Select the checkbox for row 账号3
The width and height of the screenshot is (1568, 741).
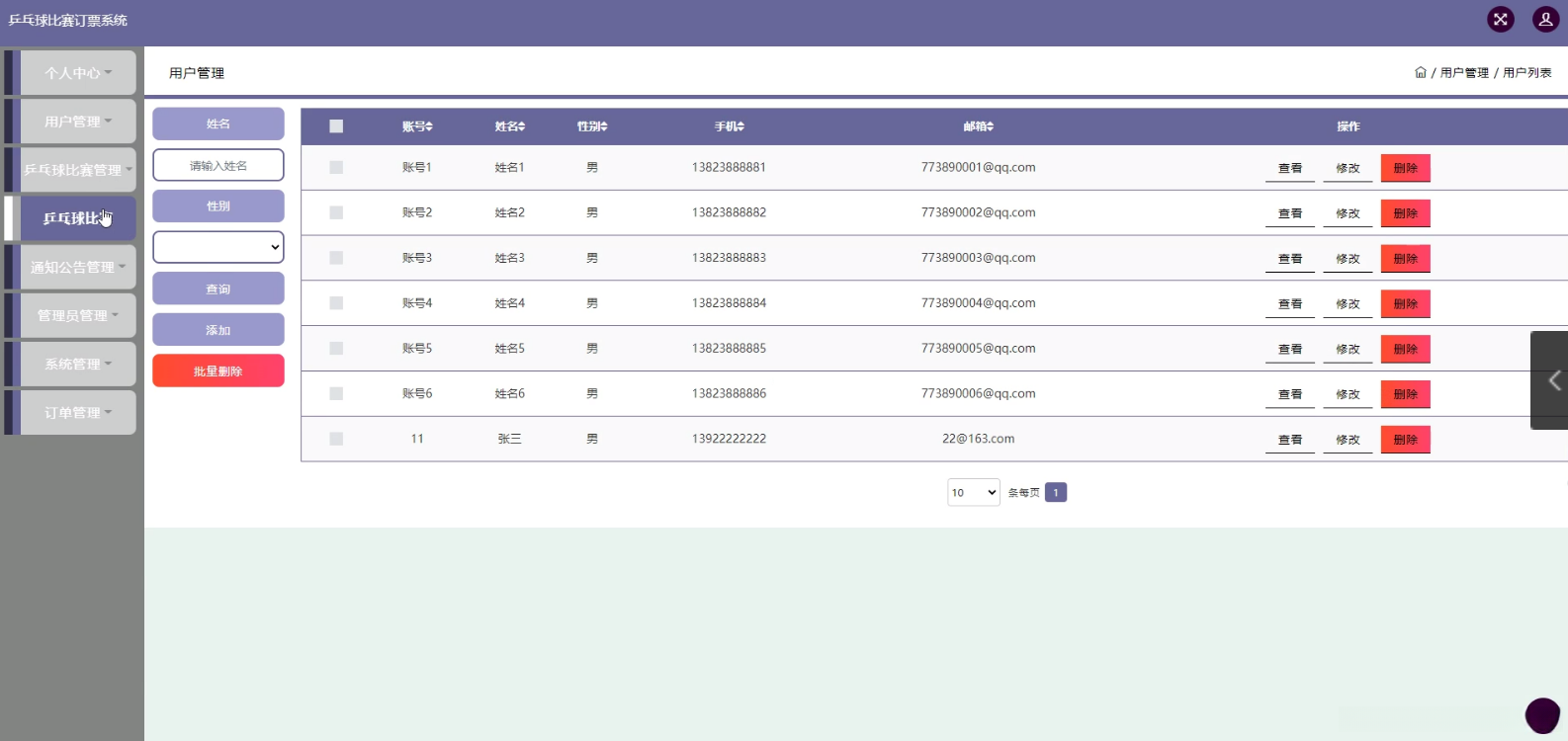click(336, 258)
